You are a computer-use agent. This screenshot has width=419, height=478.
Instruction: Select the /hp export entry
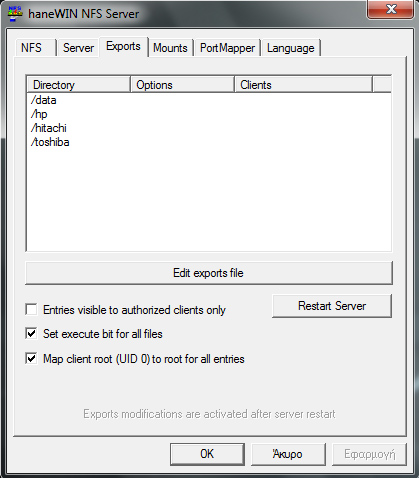pos(39,114)
